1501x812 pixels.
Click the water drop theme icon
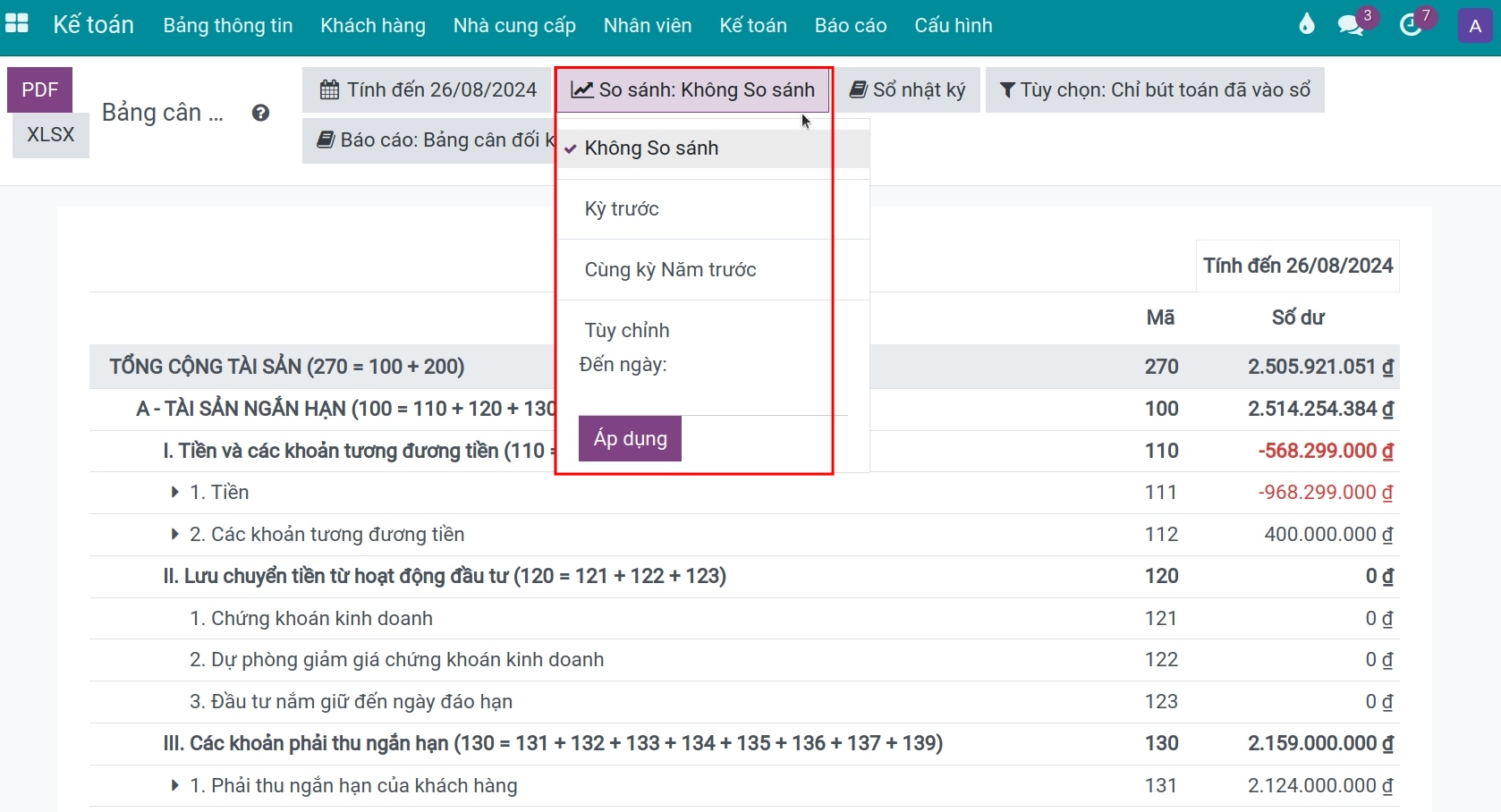click(x=1307, y=25)
